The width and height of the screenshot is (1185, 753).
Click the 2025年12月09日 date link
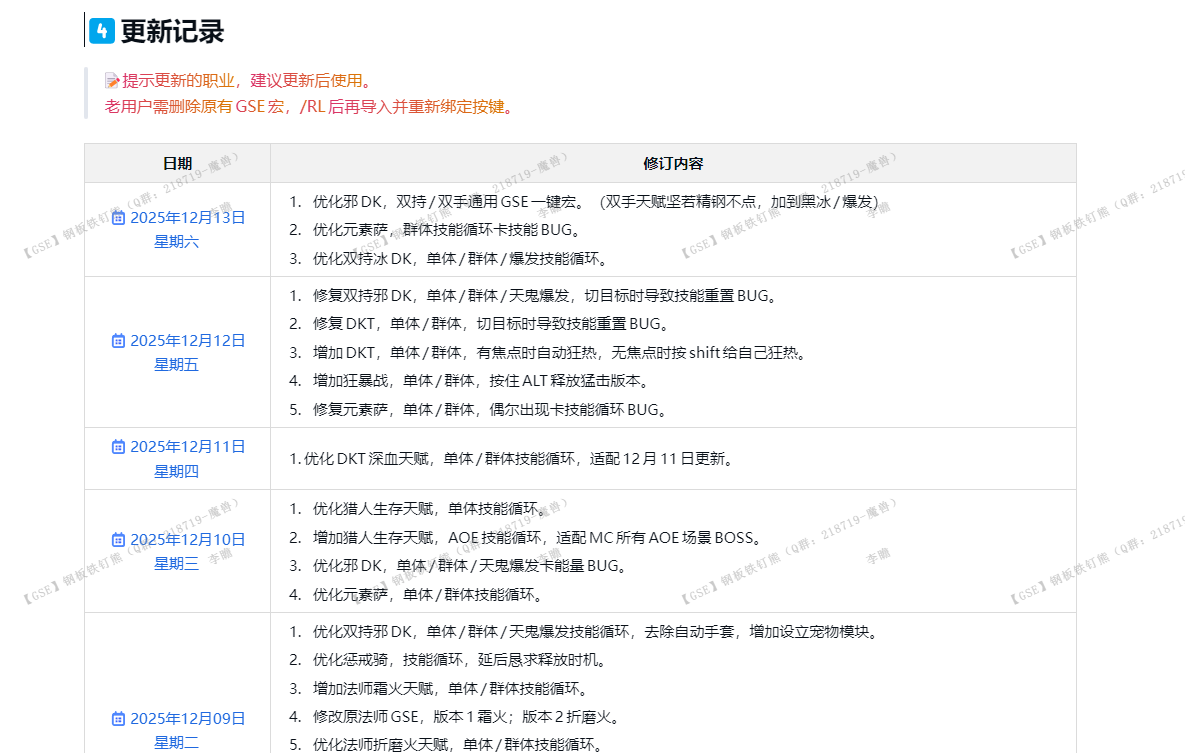click(188, 718)
